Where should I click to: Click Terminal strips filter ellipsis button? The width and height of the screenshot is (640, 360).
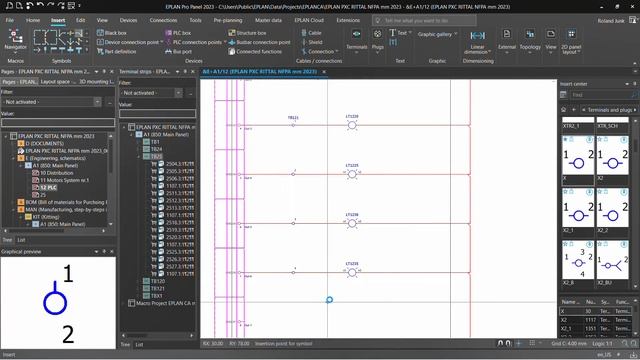pyautogui.click(x=191, y=93)
